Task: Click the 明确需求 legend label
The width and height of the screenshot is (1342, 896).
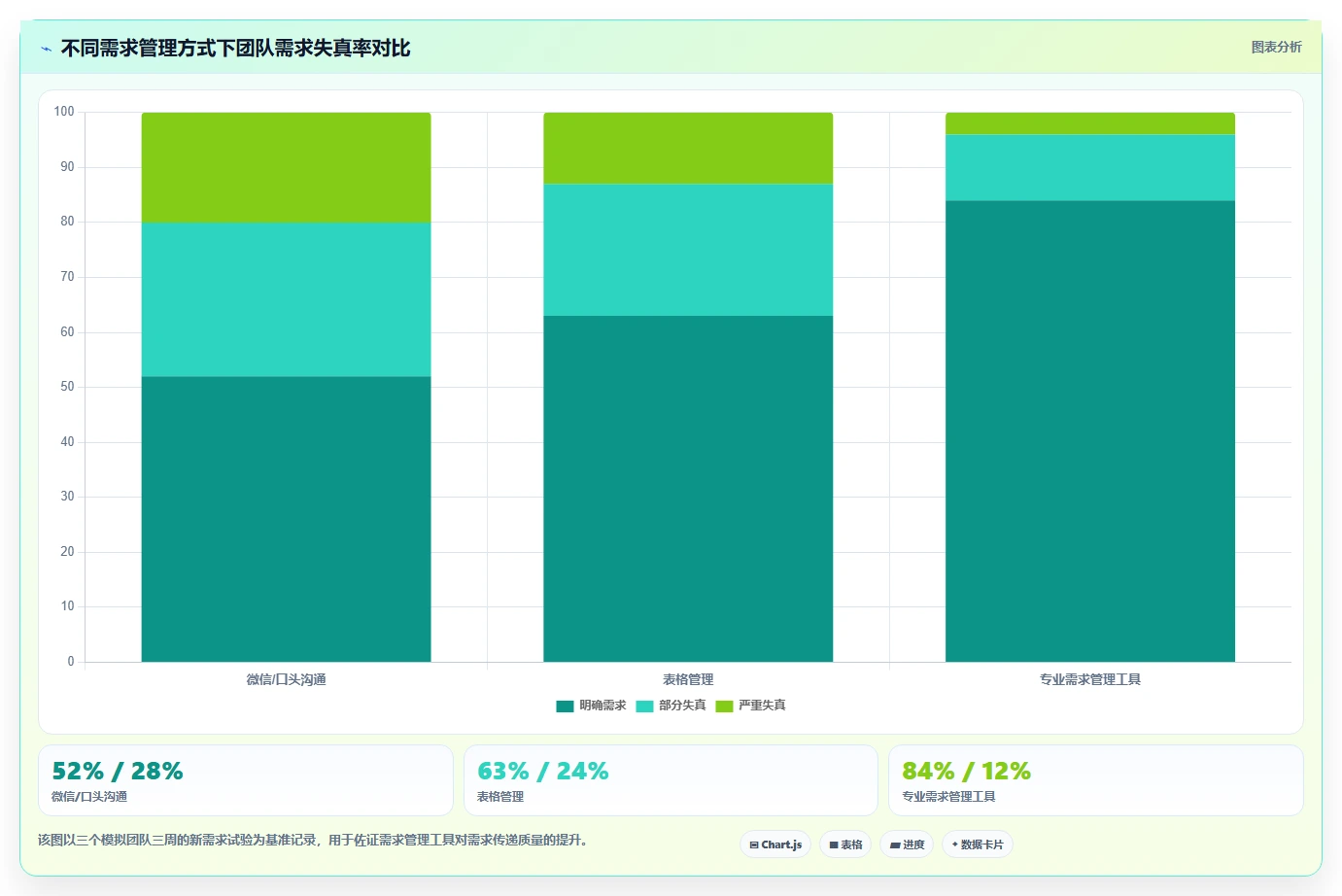Action: tap(602, 706)
